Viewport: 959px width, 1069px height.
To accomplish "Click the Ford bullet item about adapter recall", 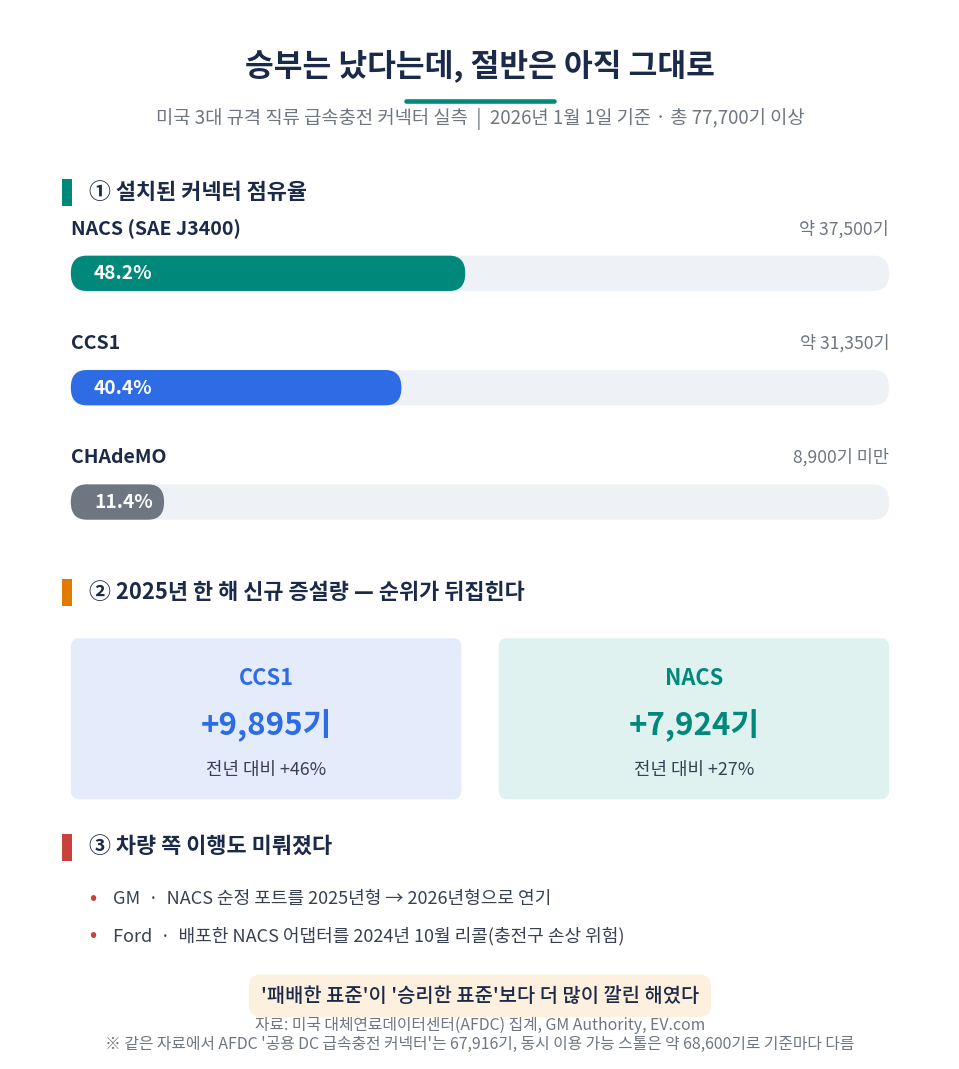I will click(x=369, y=935).
